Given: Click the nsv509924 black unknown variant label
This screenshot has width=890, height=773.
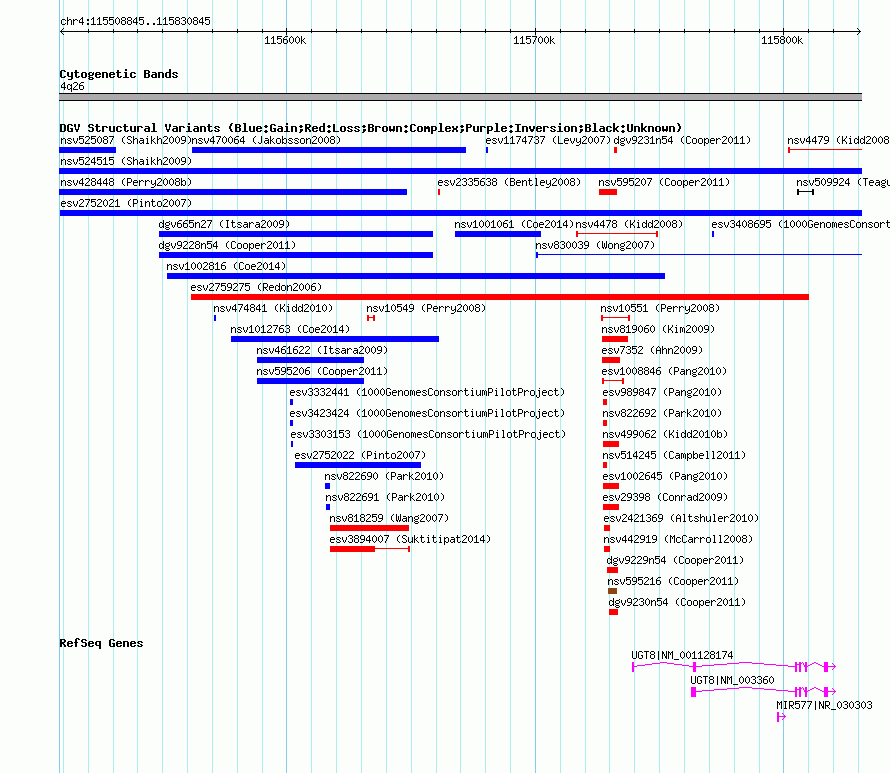Looking at the screenshot, I should [842, 182].
